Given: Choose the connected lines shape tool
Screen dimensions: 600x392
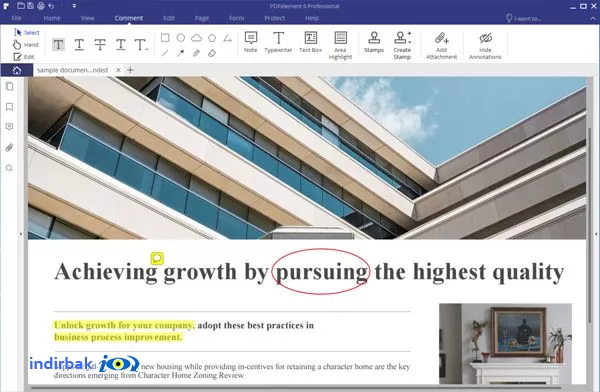Looking at the screenshot, I should coord(227,38).
